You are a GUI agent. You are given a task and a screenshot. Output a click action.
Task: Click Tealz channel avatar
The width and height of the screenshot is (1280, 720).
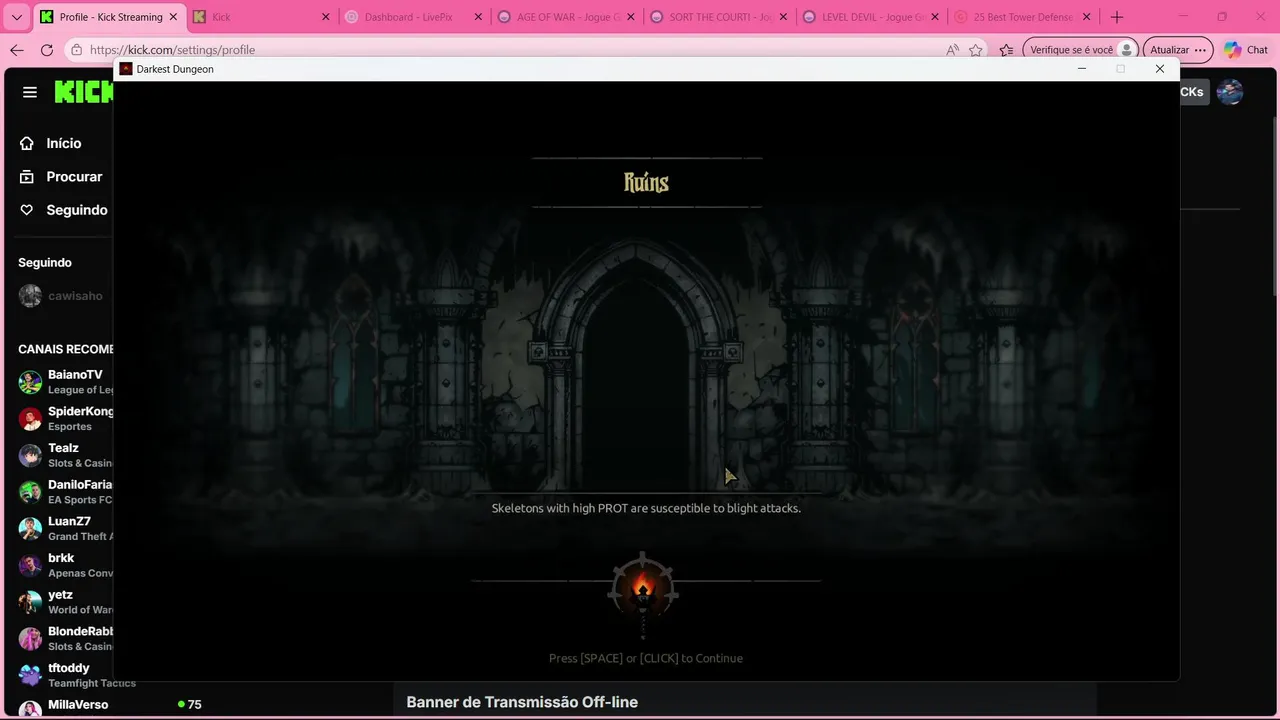click(30, 455)
